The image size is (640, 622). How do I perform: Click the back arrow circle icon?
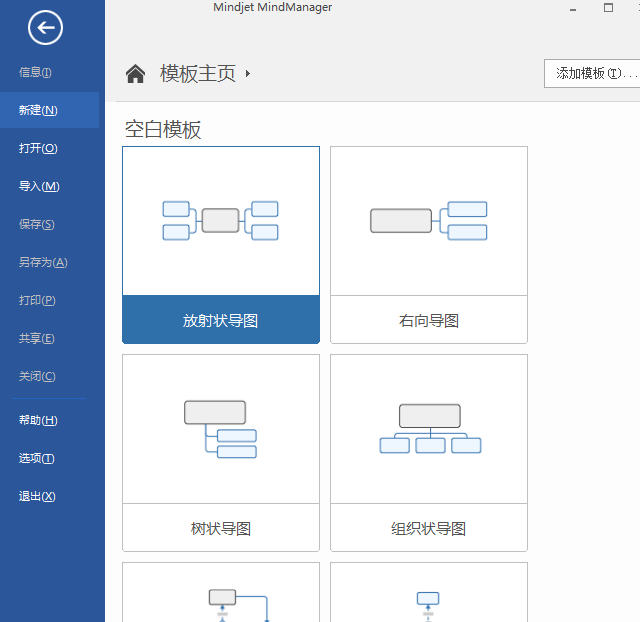click(x=45, y=28)
